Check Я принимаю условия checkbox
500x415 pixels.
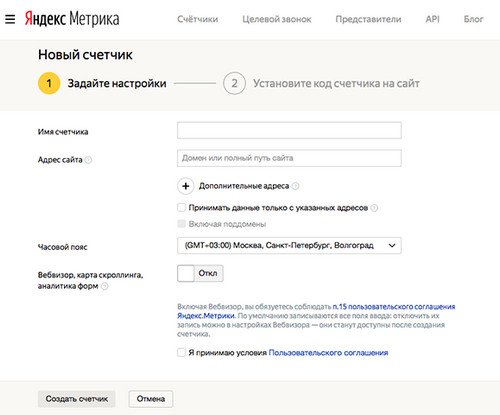pyautogui.click(x=181, y=353)
